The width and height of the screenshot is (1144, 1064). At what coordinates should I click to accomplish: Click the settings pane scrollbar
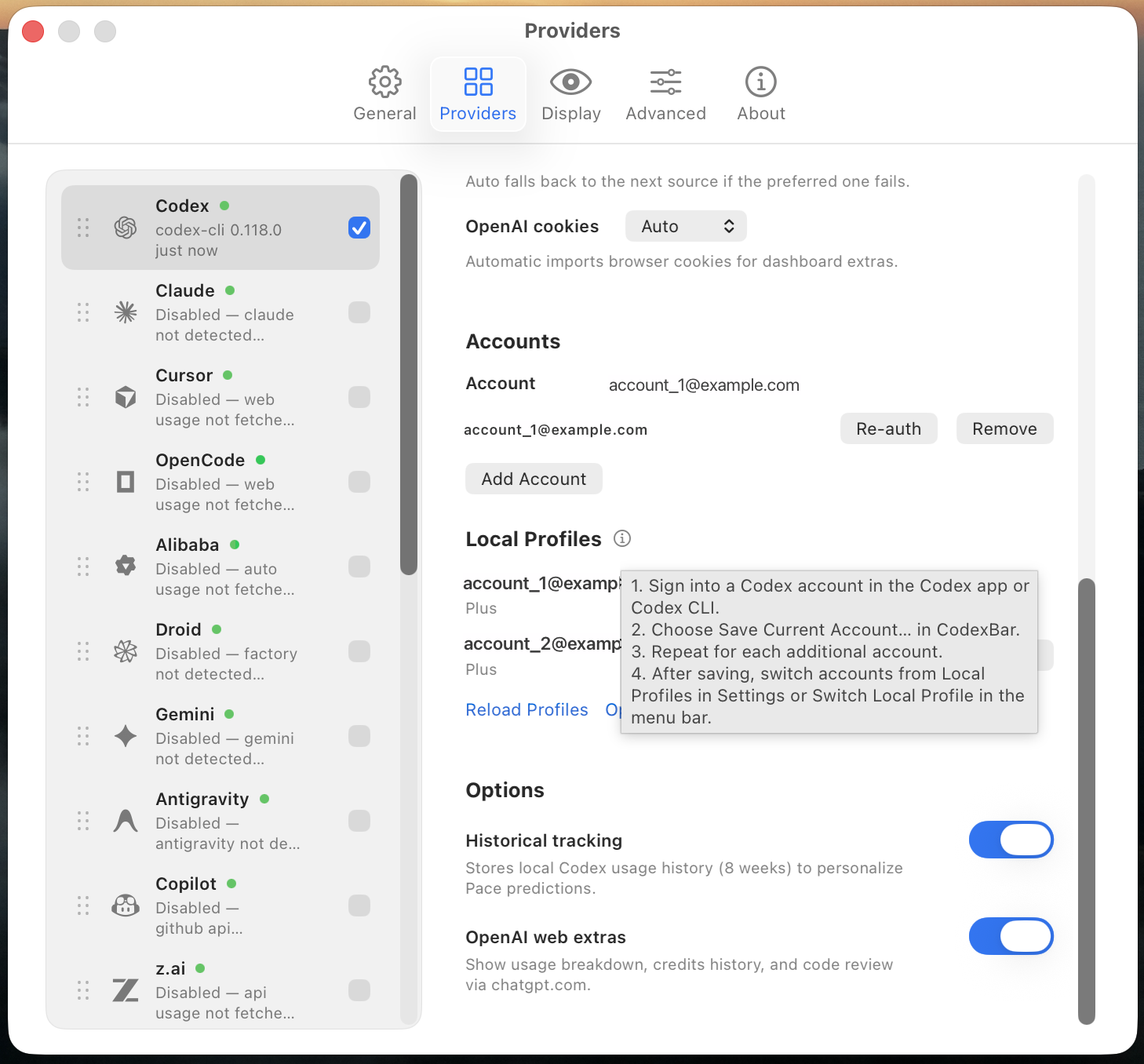(1086, 801)
